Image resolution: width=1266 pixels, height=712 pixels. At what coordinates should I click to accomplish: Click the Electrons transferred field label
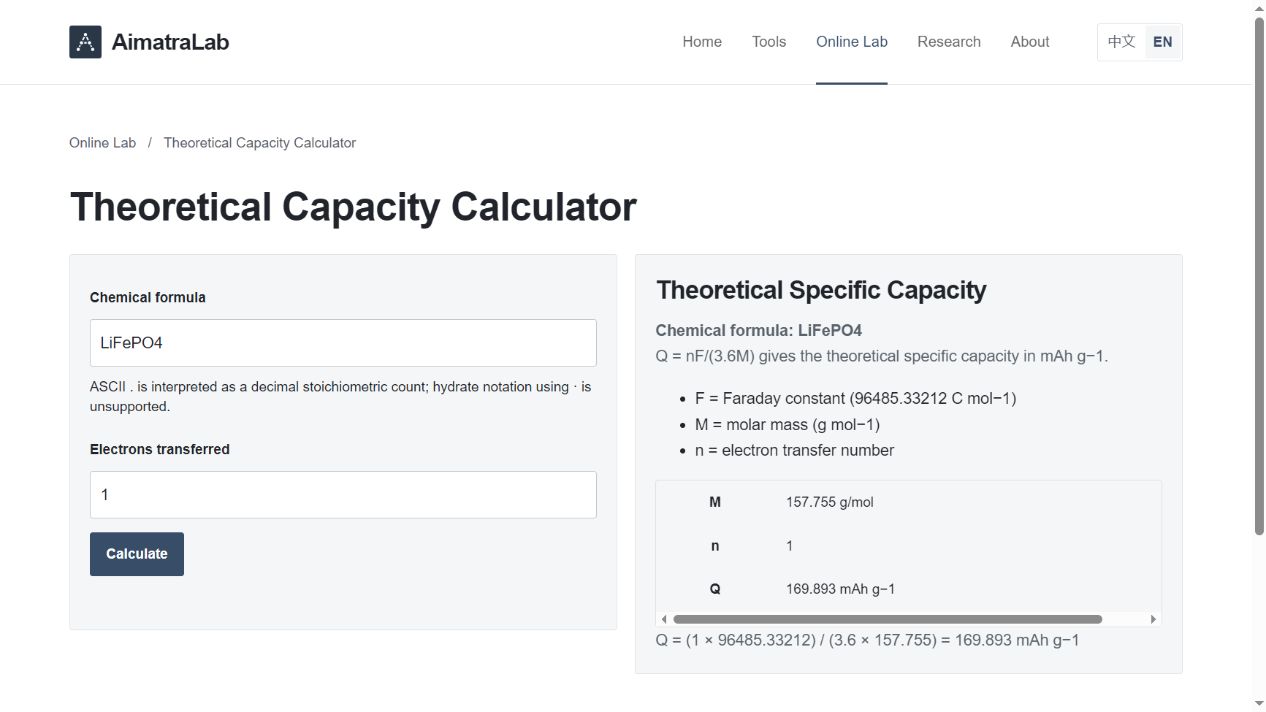pos(160,449)
